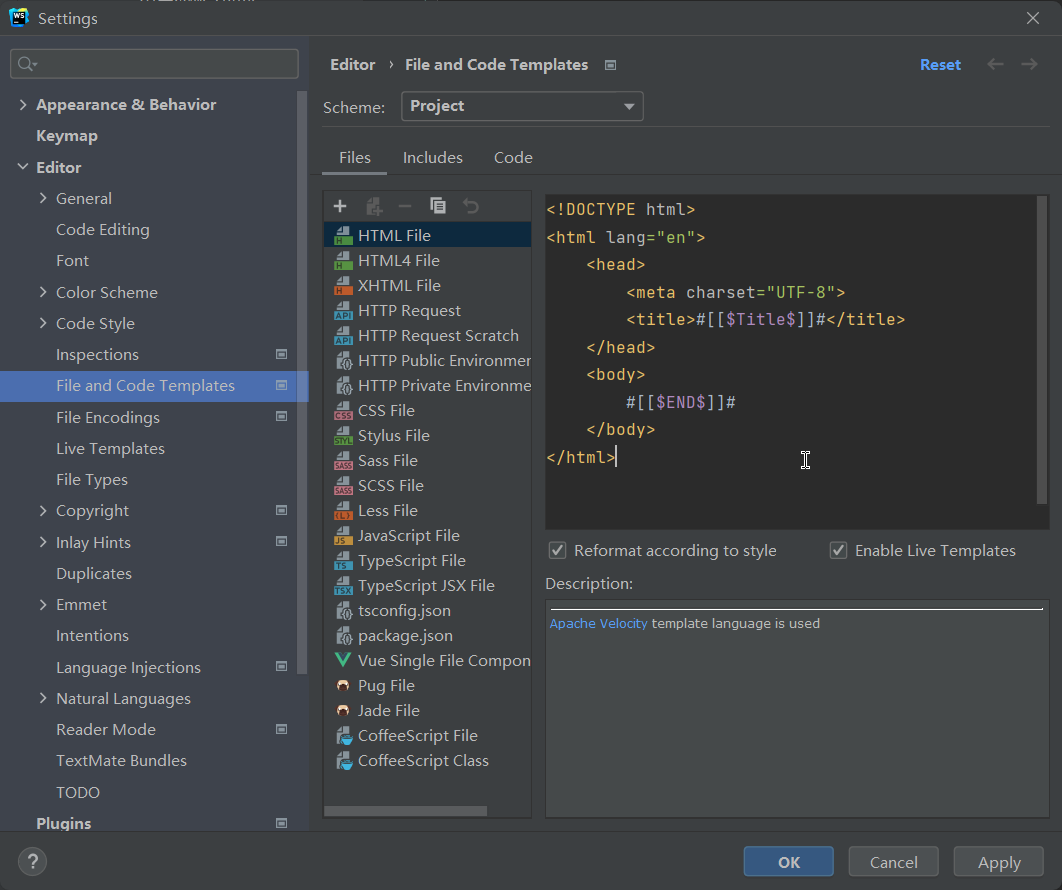
Task: Click the Reset link
Action: click(x=940, y=63)
